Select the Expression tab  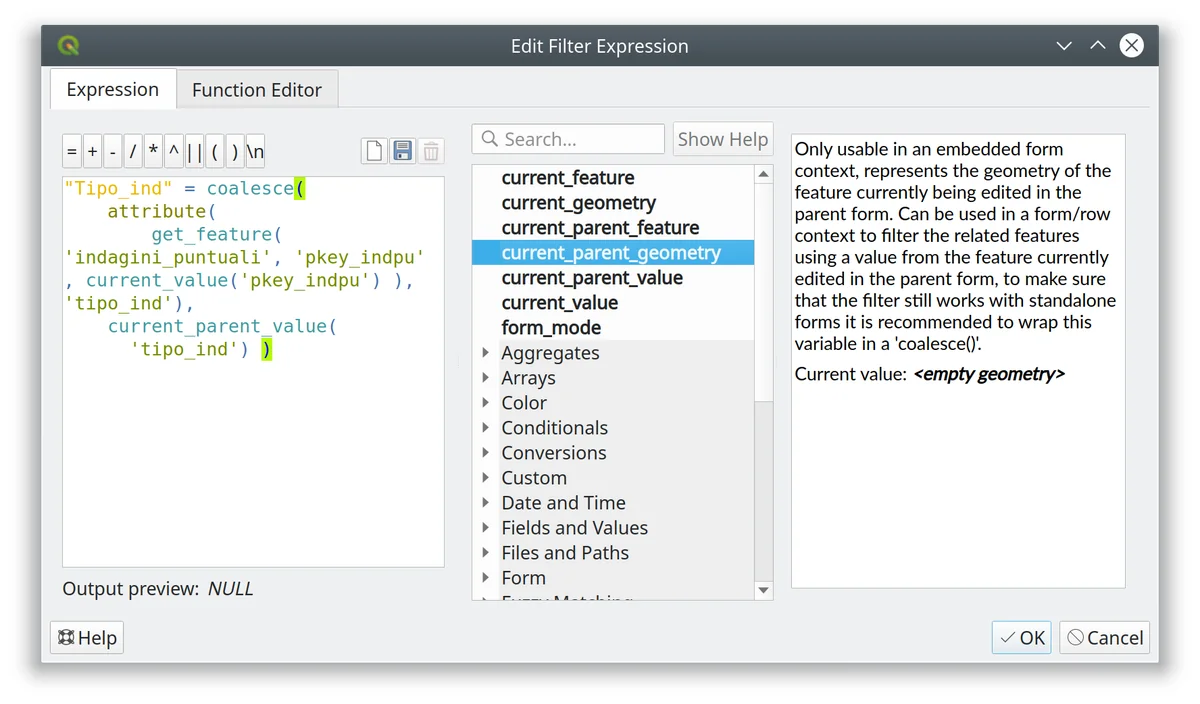click(x=112, y=89)
